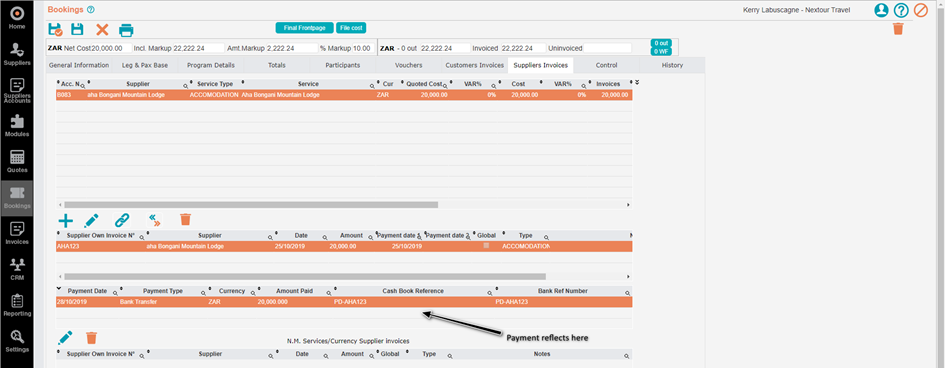Open CRM section in sidebar
Screen dimensions: 945x368
(17, 270)
